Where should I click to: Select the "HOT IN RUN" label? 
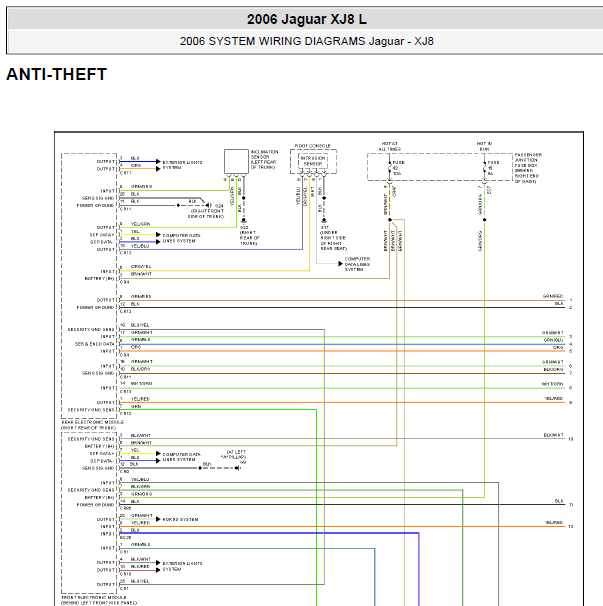tap(484, 146)
